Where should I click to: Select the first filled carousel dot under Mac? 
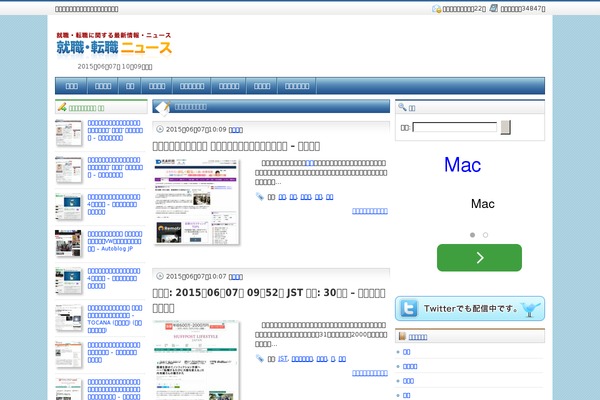473,235
